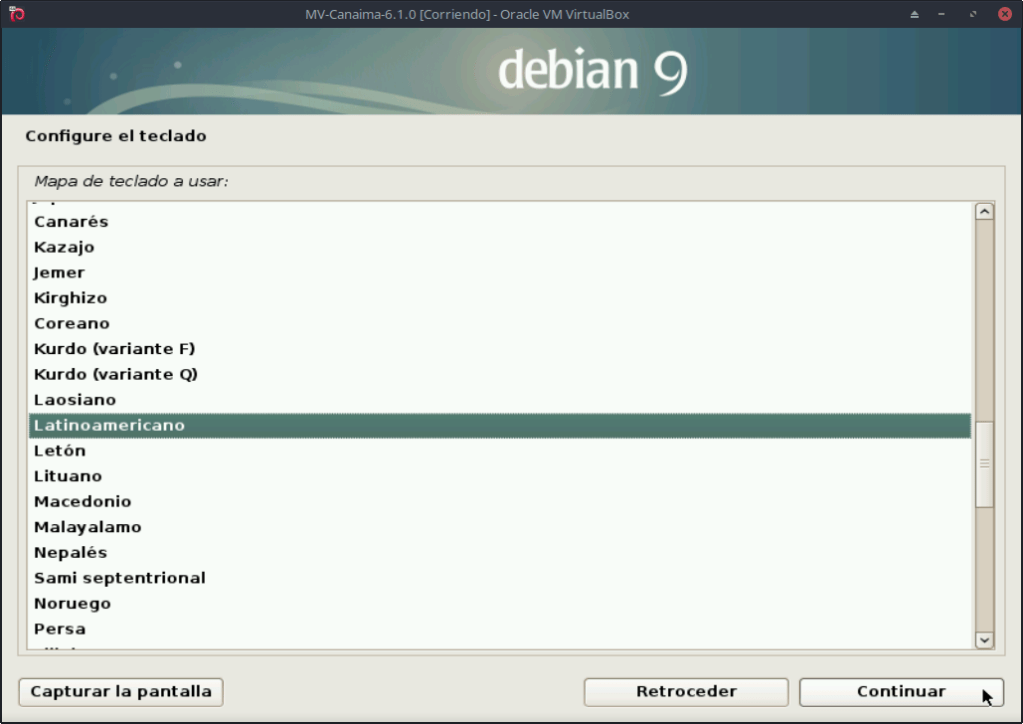Screen dimensions: 1023x724
Task: Click the VirtualBox icon in title bar
Action: pyautogui.click(x=16, y=14)
